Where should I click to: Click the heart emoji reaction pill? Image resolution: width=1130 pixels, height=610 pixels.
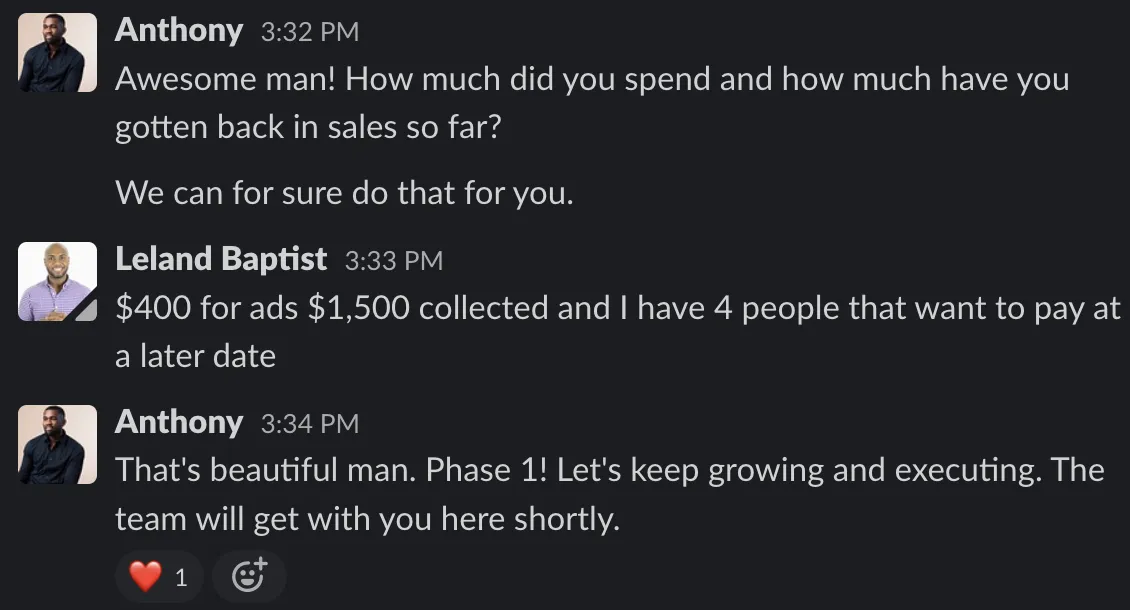coord(159,577)
